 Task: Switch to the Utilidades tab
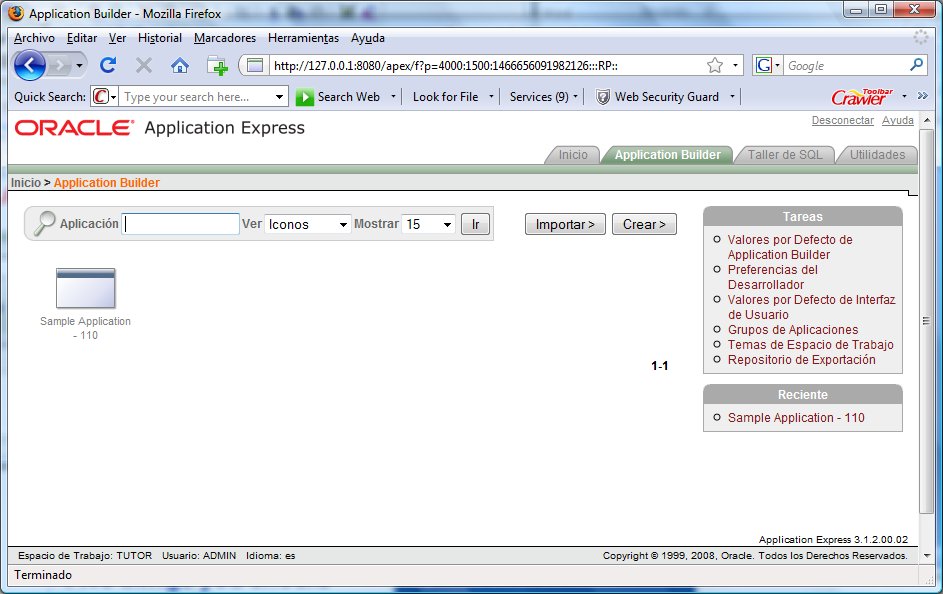point(877,155)
